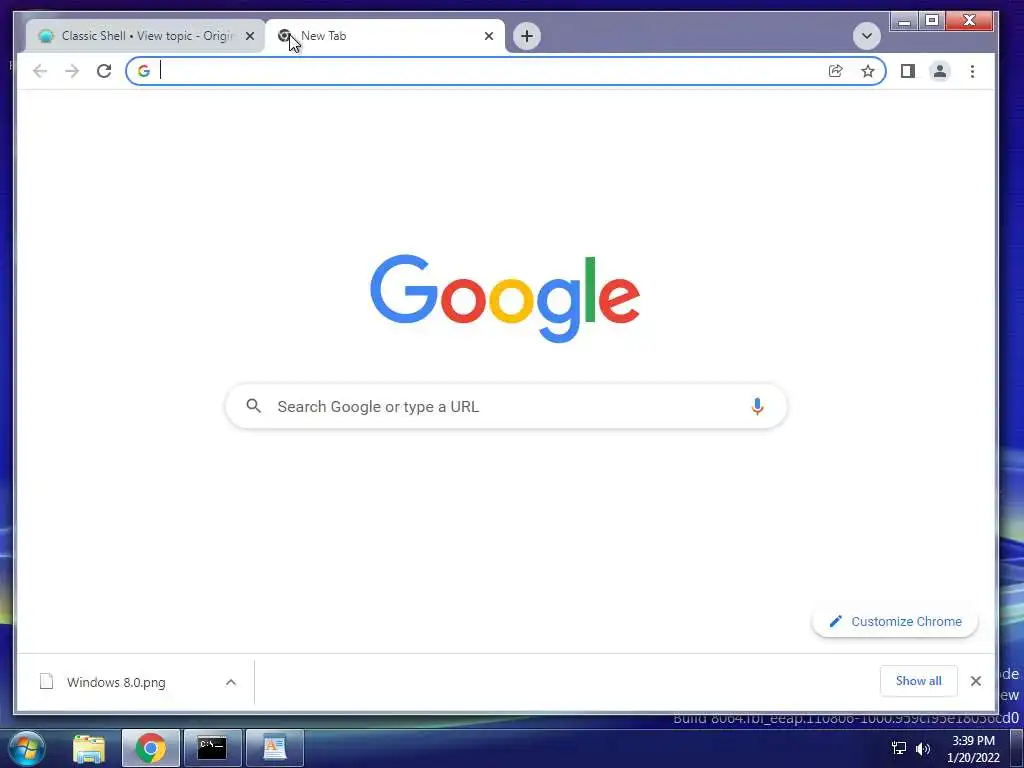Start voice search with microphone
This screenshot has width=1024, height=768.
coord(757,406)
